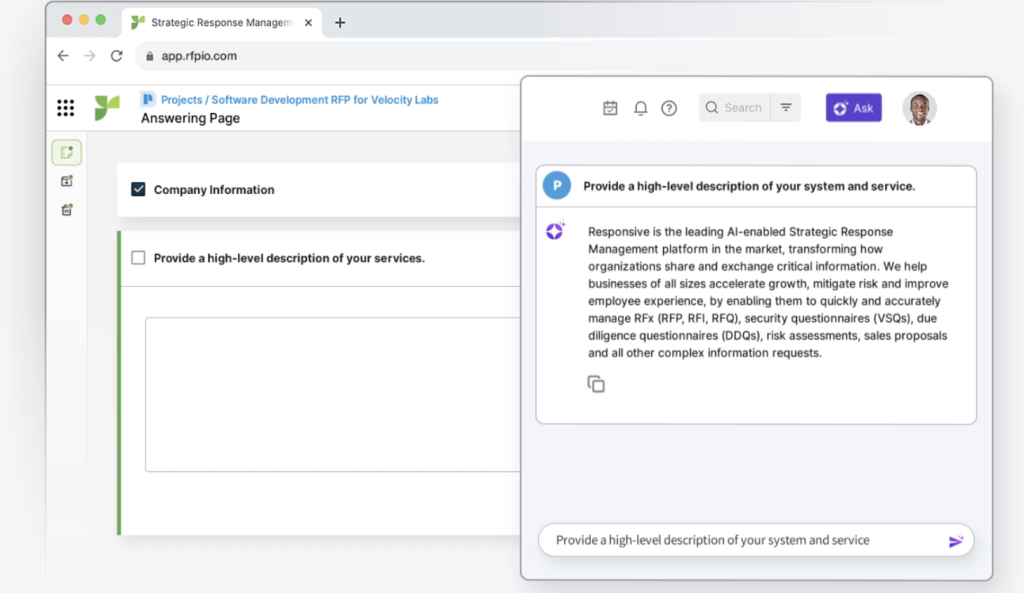
Task: Click the purple Ask button
Action: [853, 108]
